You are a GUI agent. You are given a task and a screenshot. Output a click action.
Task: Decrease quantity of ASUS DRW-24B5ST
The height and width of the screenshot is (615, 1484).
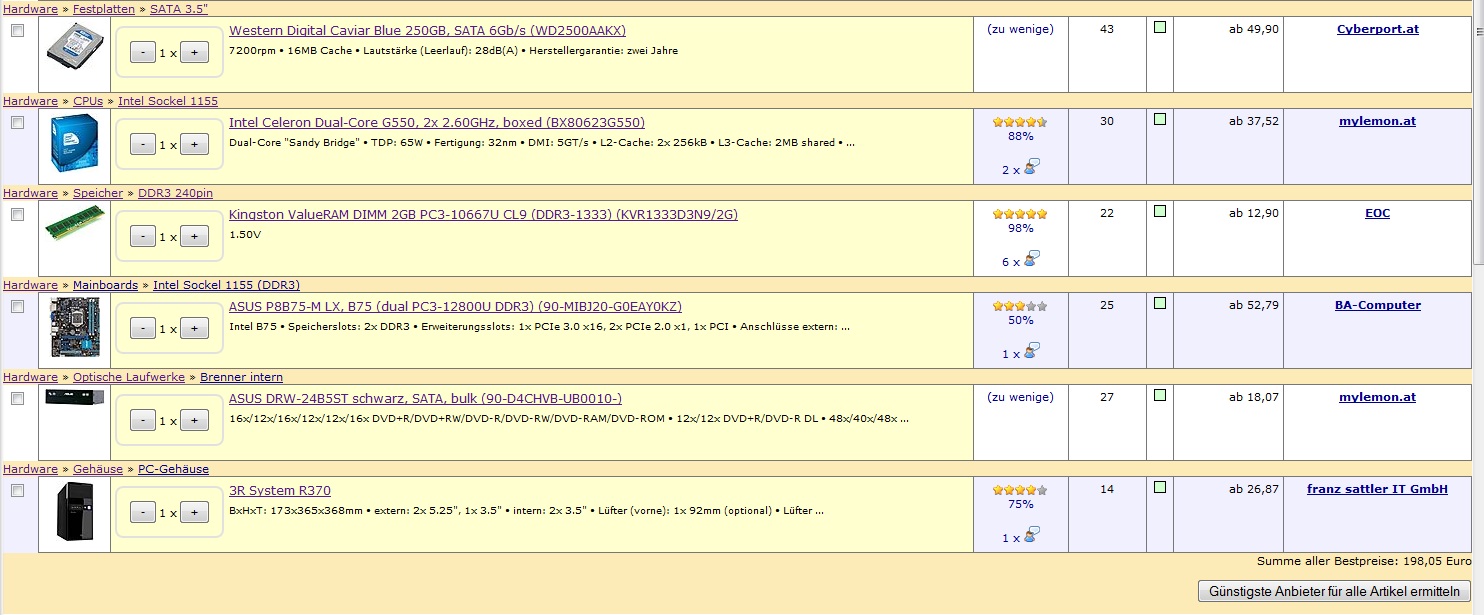coord(143,420)
